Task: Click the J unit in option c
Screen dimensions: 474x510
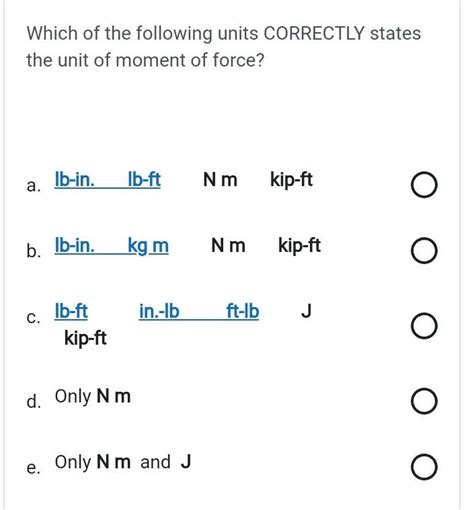Action: pyautogui.click(x=306, y=311)
